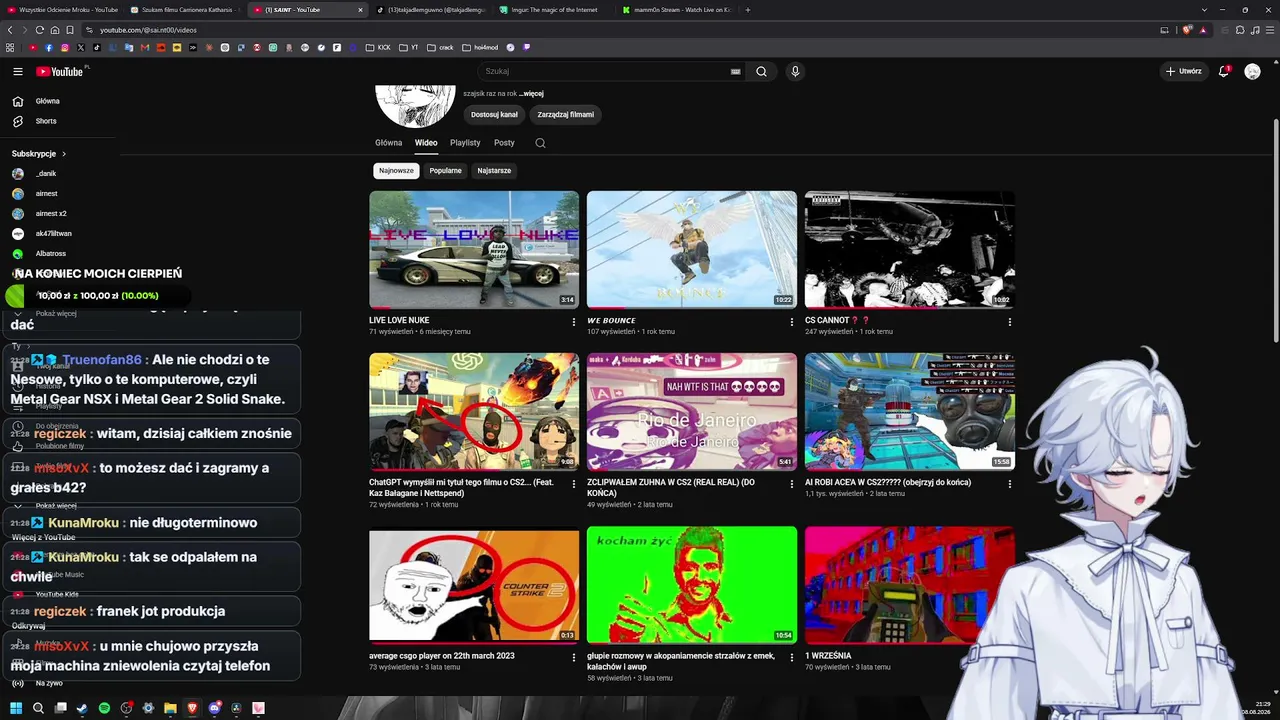Open the AI ROBI ACEA video thumbnail
The height and width of the screenshot is (720, 1280).
910,412
